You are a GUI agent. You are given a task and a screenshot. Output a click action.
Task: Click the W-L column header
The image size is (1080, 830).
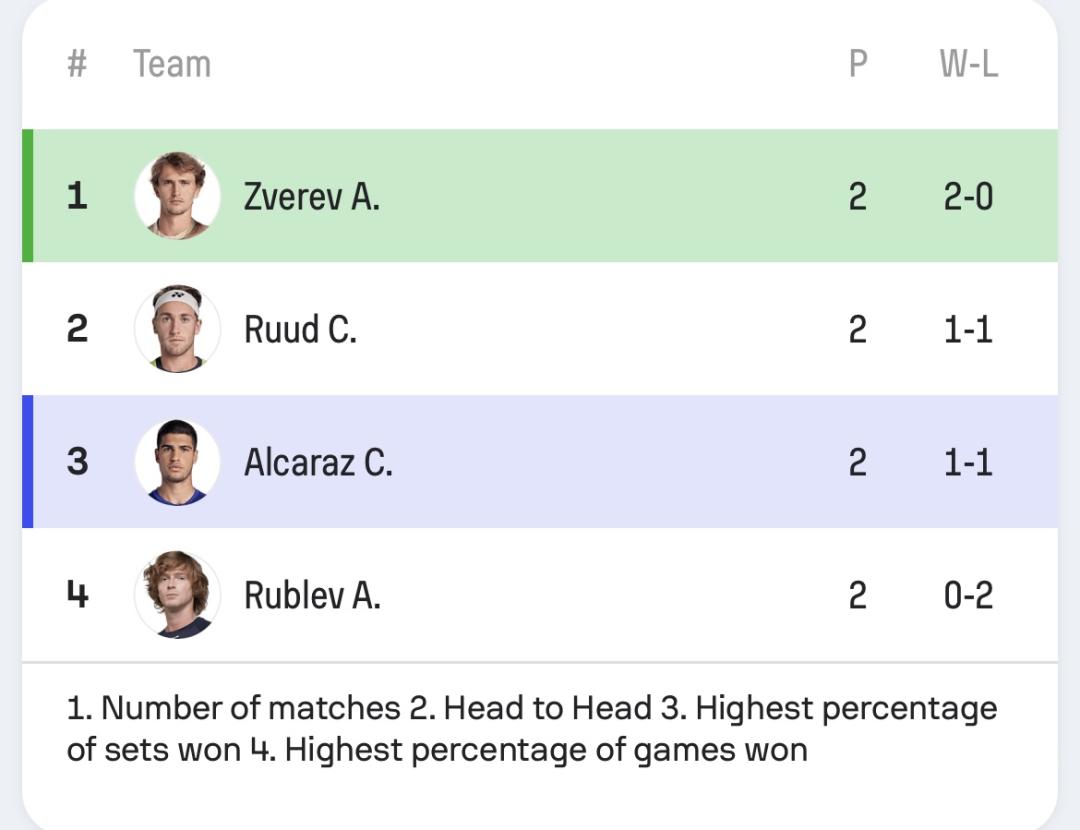[x=968, y=64]
